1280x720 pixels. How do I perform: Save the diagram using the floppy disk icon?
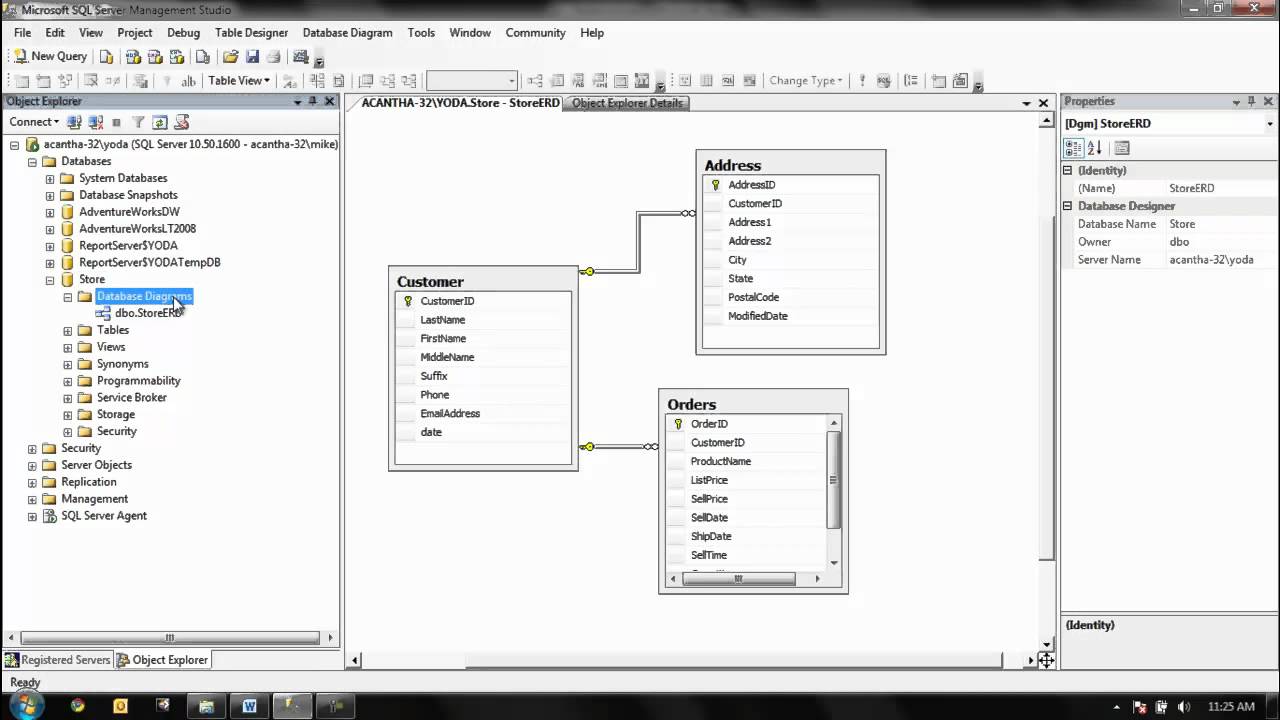tap(252, 57)
